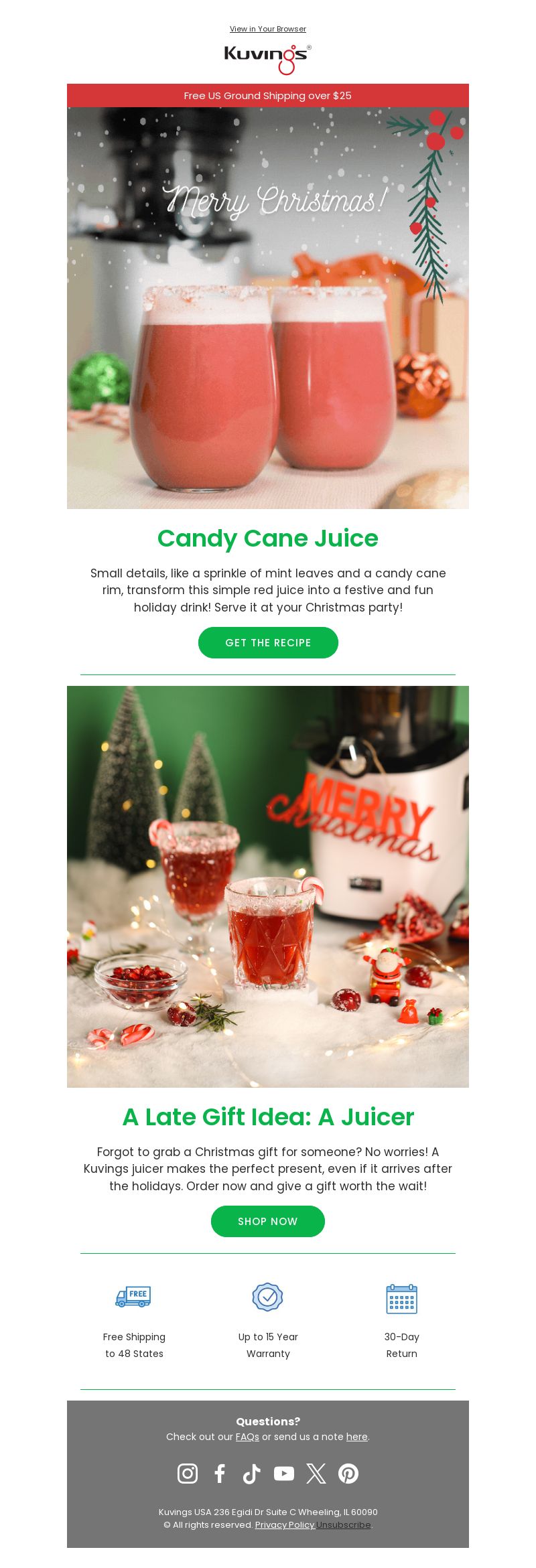Click the warranty badge checkmark icon

[x=267, y=1297]
